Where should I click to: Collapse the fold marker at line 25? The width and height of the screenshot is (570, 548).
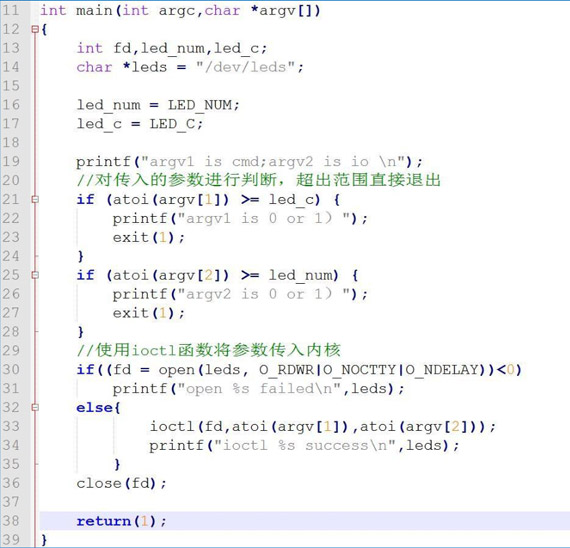click(35, 275)
